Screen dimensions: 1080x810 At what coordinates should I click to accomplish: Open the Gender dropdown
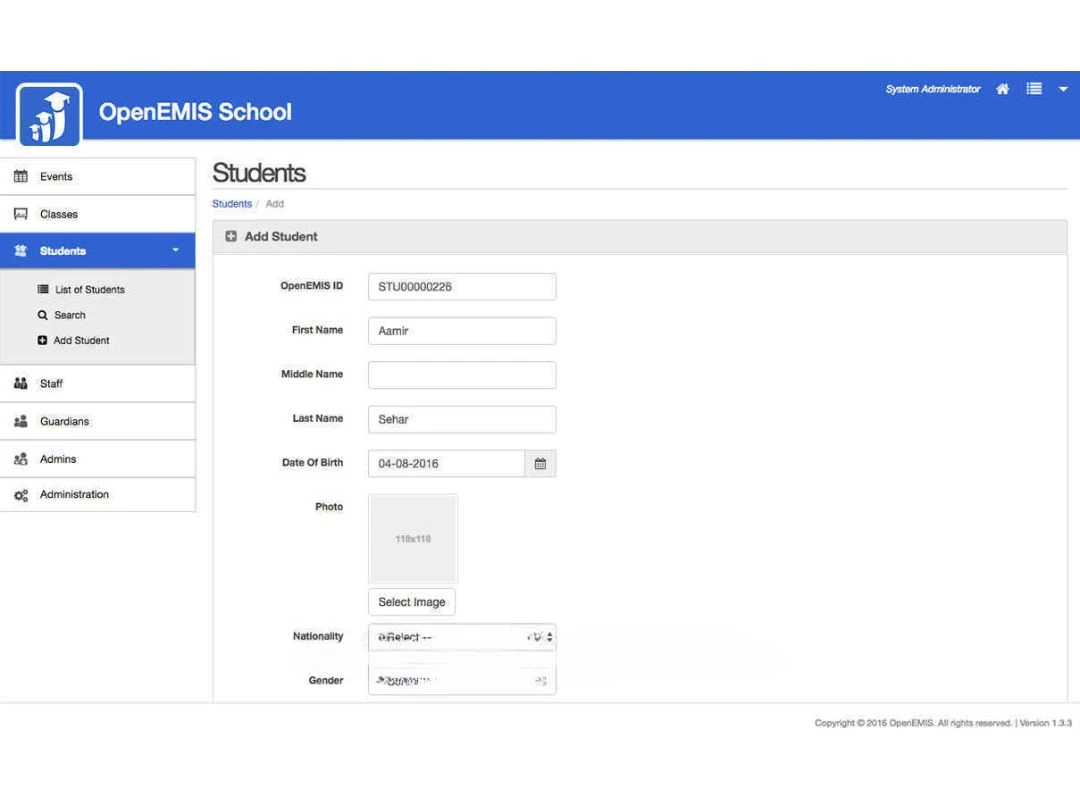click(x=462, y=681)
